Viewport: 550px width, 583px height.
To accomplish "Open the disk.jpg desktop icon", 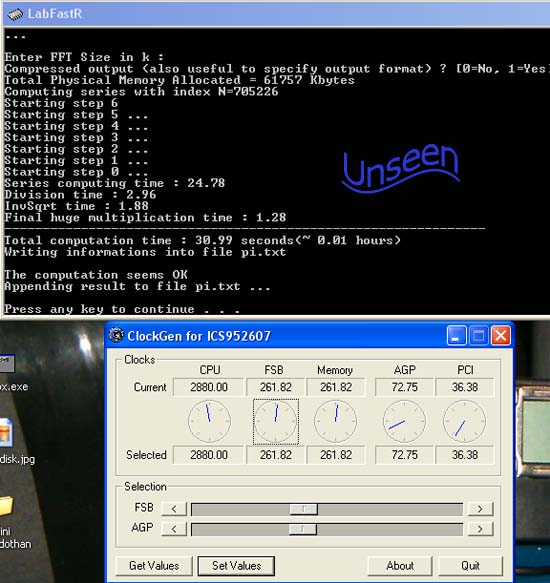I will (6, 433).
